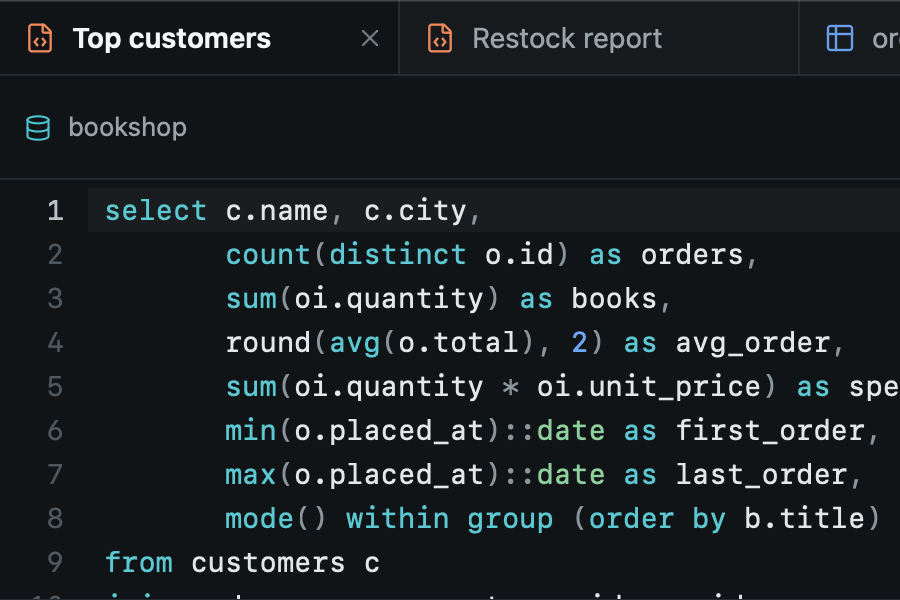
Task: Click the bookshop database icon
Action: coord(38,127)
